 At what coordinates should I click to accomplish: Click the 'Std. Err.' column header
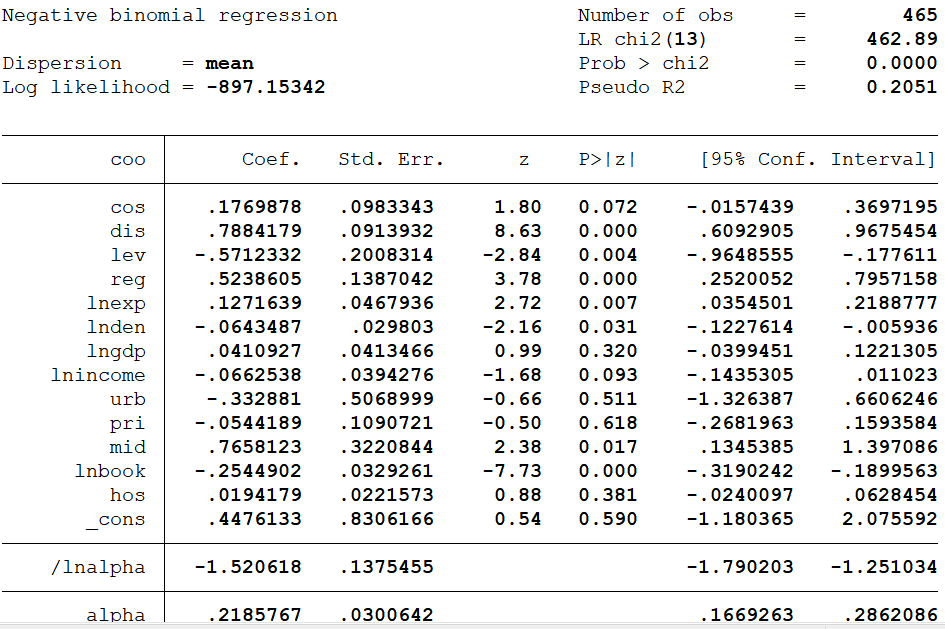[391, 159]
